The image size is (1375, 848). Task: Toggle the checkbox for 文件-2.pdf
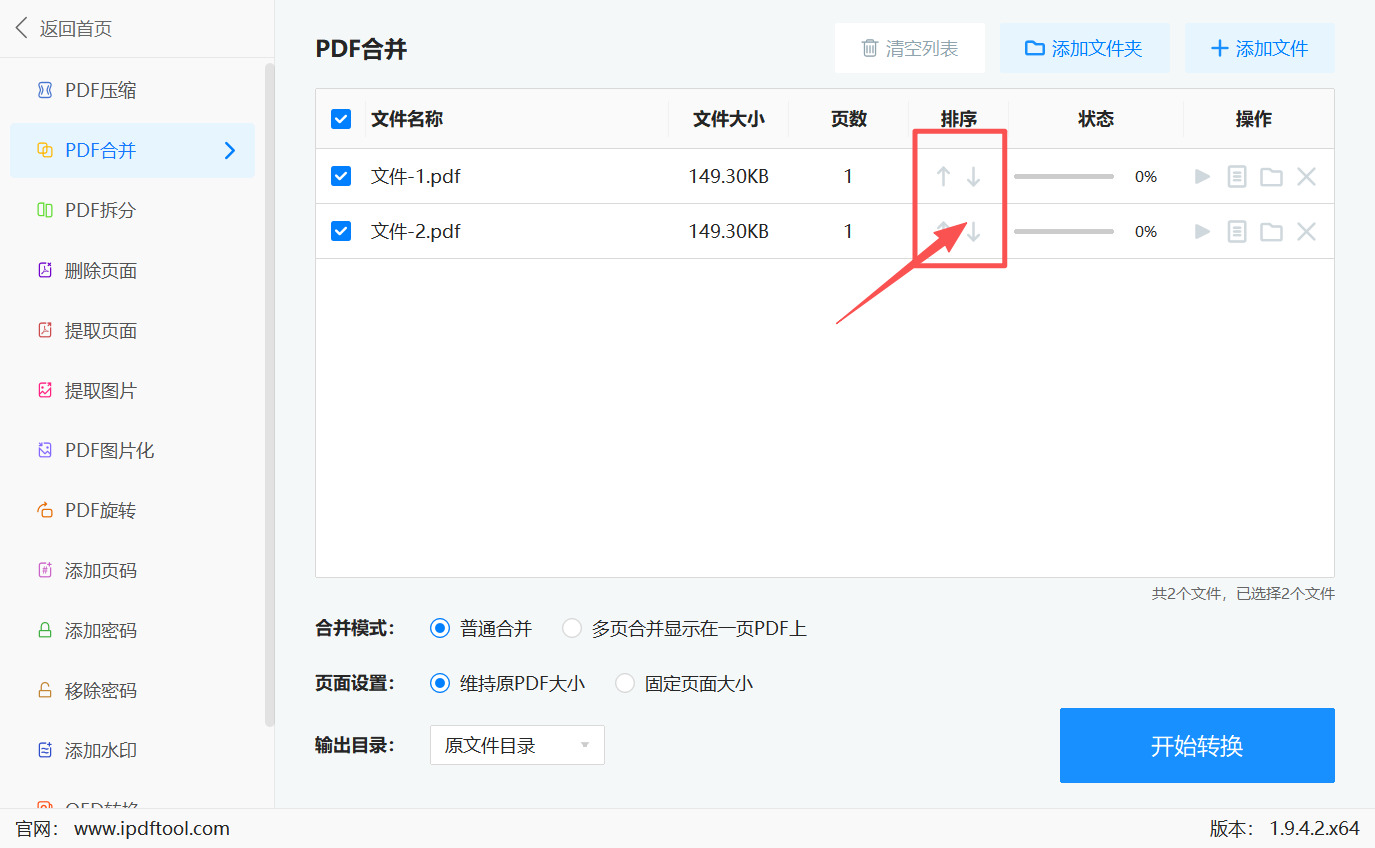click(341, 231)
